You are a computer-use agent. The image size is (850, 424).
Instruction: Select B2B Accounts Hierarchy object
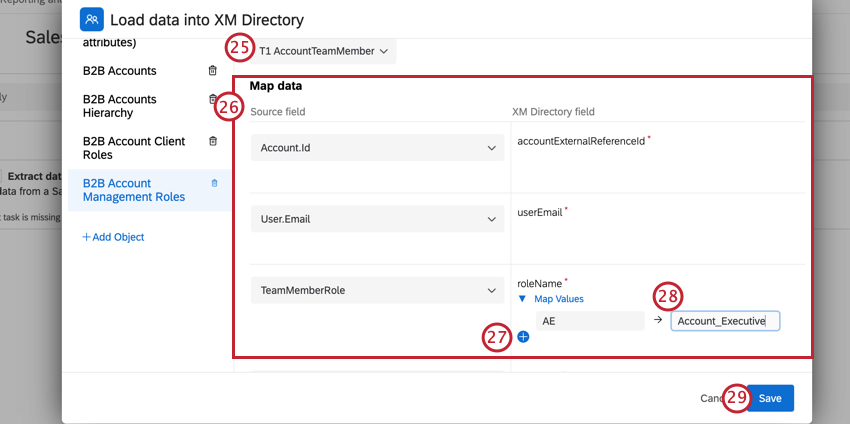pos(120,106)
